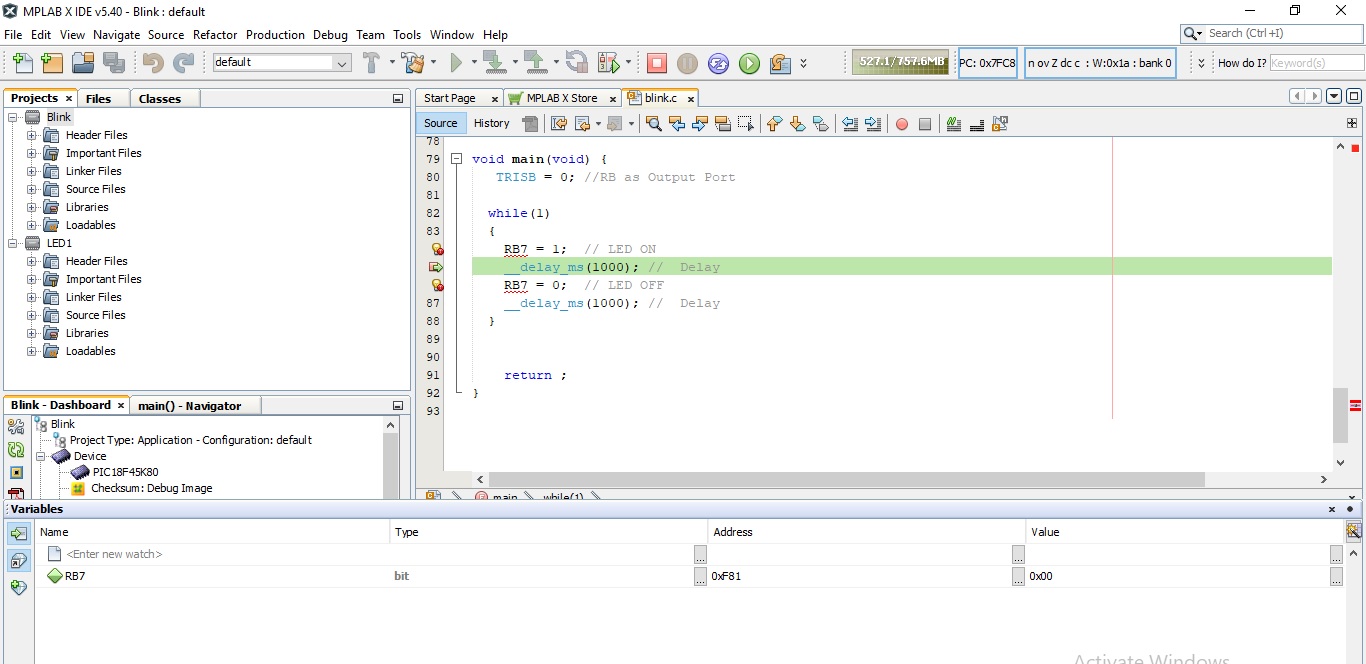
Task: Toggle Bookmark in editor toolbar
Action: click(821, 124)
